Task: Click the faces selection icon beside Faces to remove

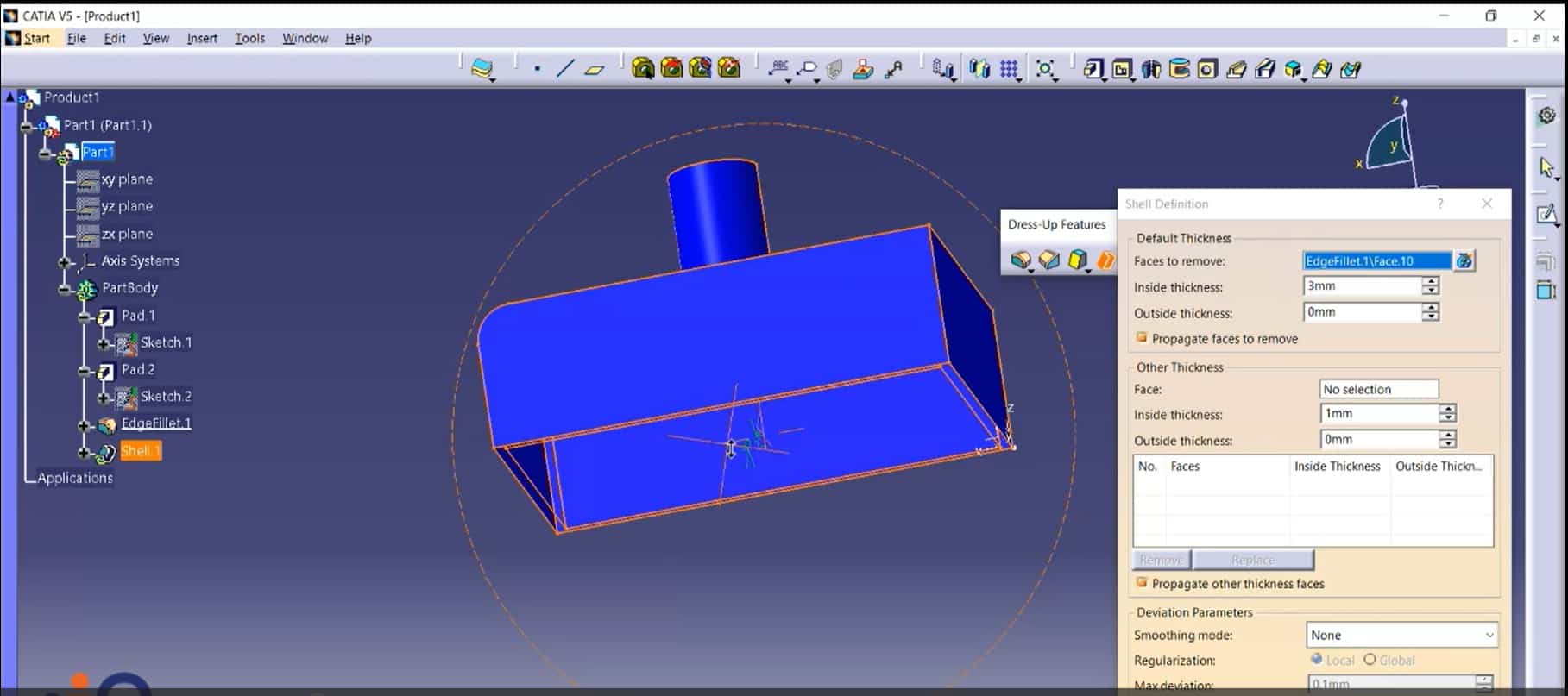Action: (x=1464, y=260)
